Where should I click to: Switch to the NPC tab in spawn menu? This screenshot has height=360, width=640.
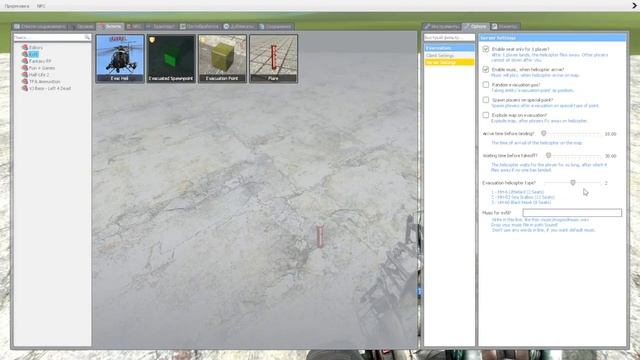click(x=134, y=27)
